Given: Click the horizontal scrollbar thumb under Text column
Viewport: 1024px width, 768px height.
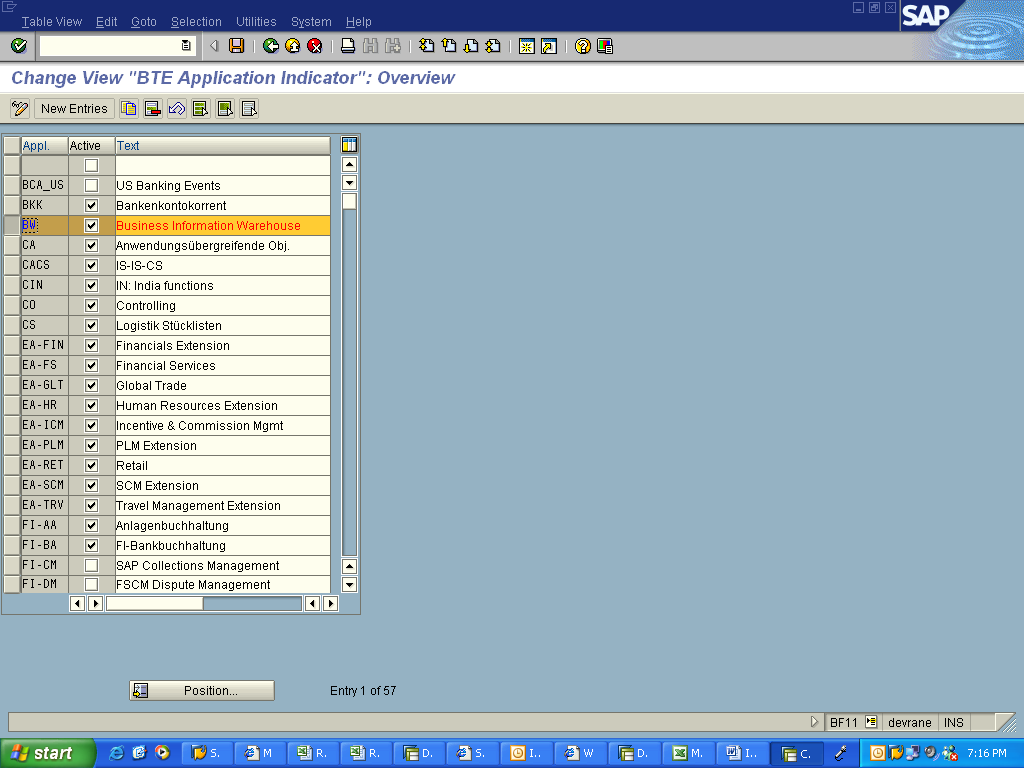Looking at the screenshot, I should (155, 603).
